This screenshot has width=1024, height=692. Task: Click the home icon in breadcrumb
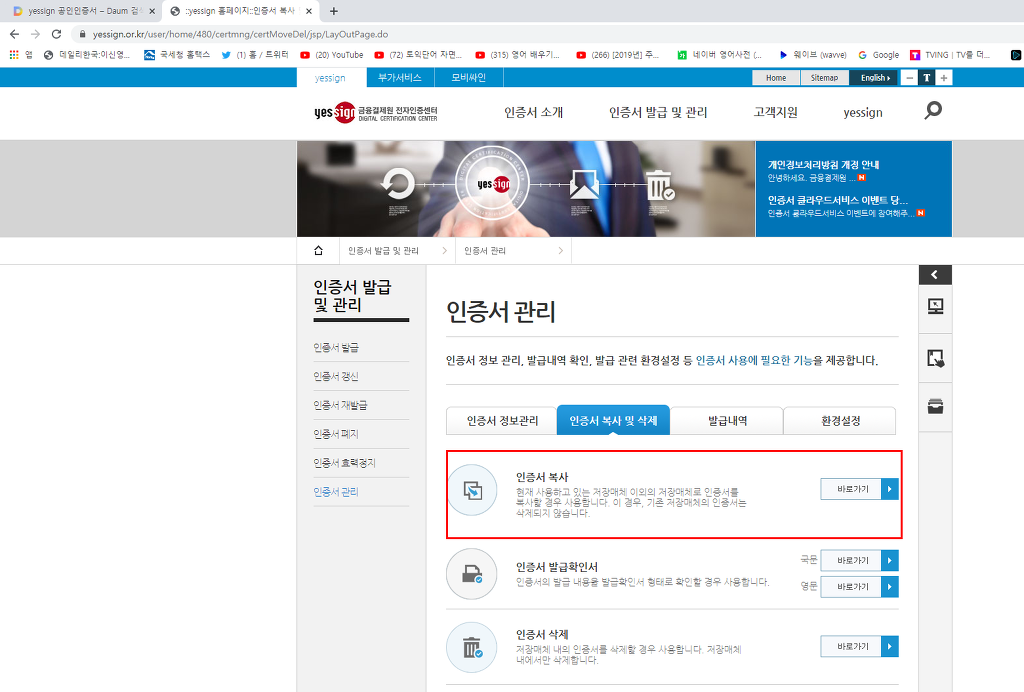[x=318, y=250]
